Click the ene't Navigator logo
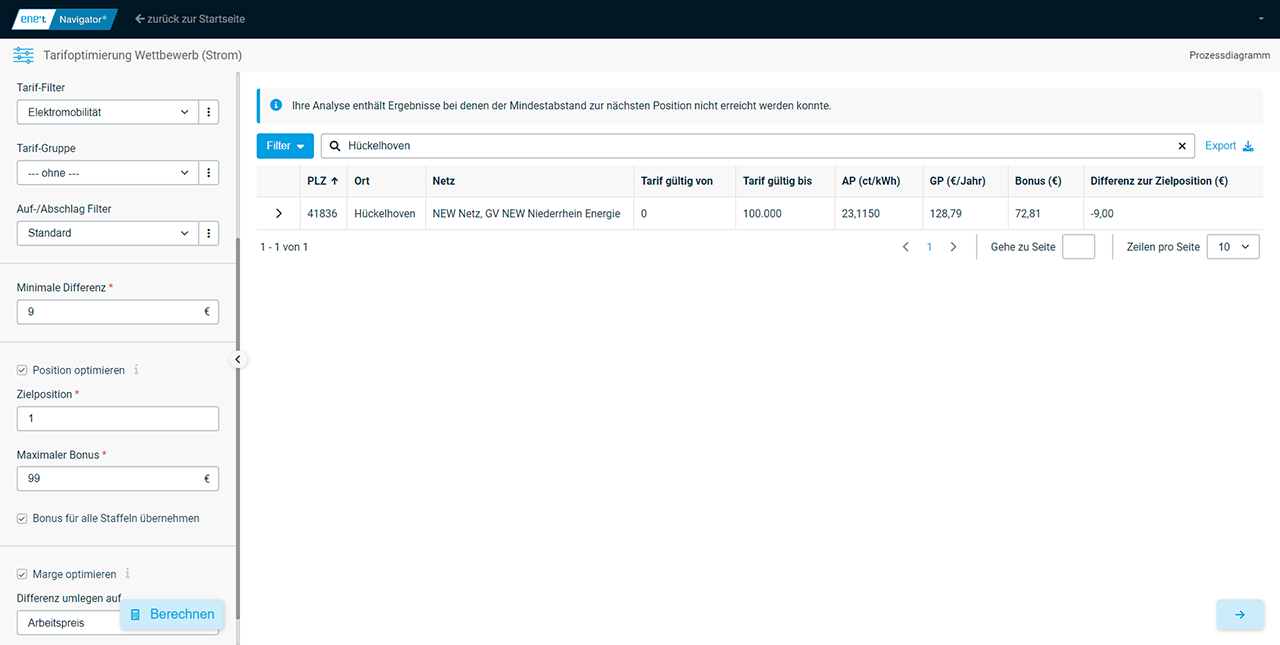 click(x=64, y=19)
